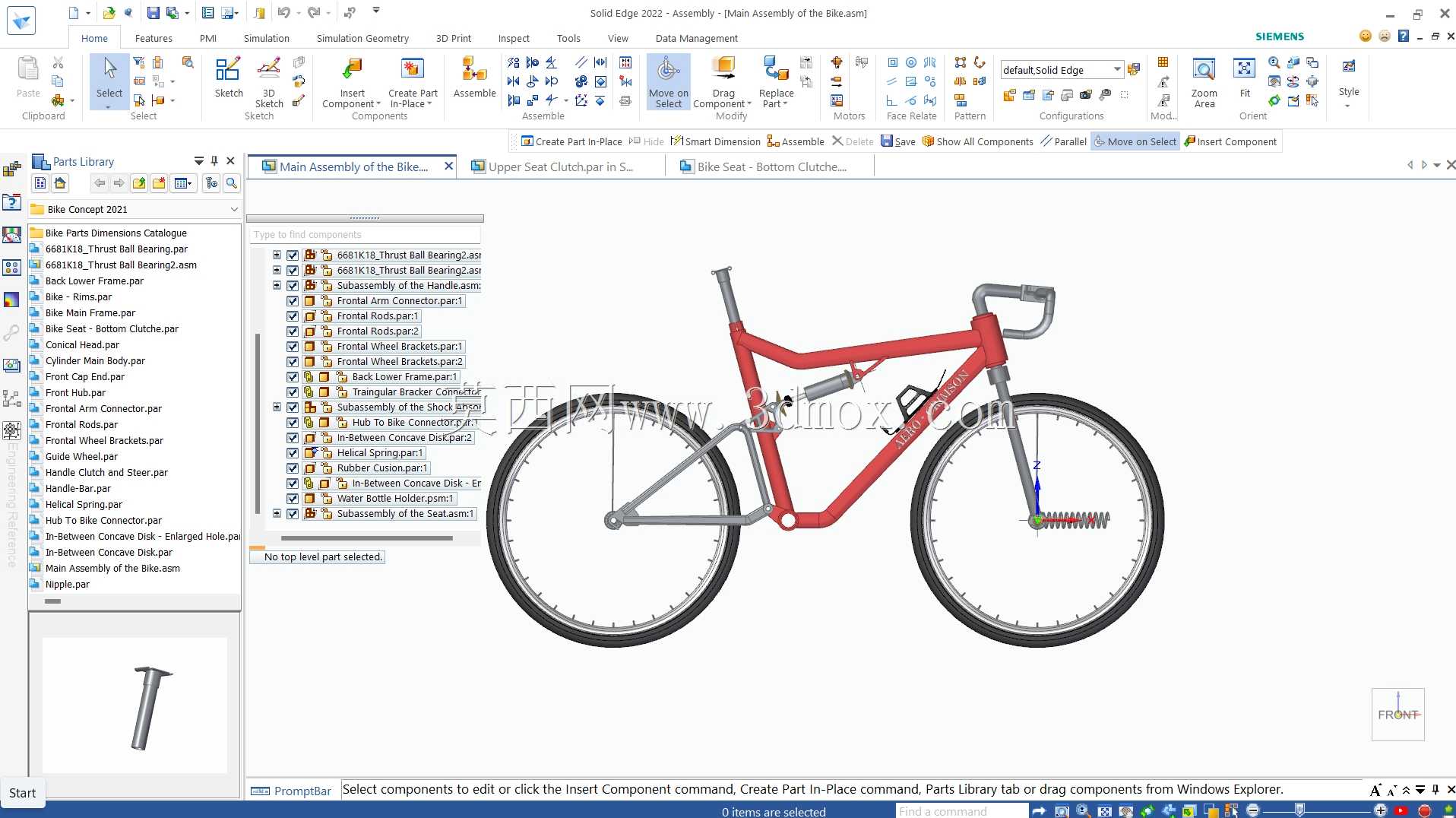Screen dimensions: 1456x818
Task: Expand Subassembly of the Shock absorber node
Action: point(277,407)
